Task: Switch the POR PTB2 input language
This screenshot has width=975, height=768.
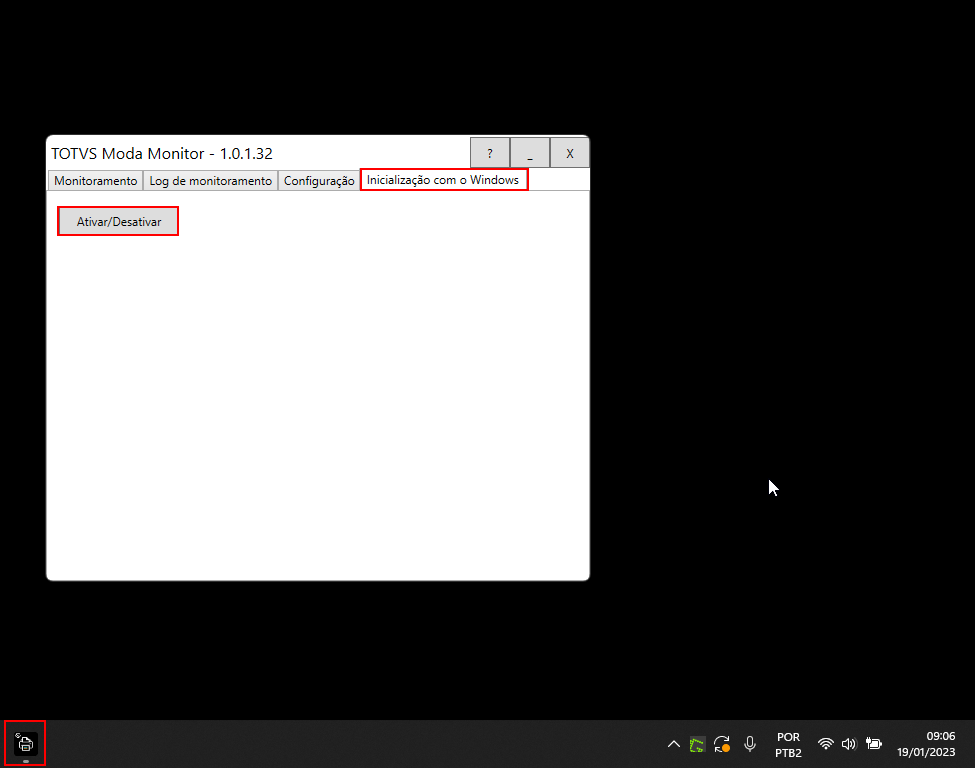Action: (x=788, y=744)
